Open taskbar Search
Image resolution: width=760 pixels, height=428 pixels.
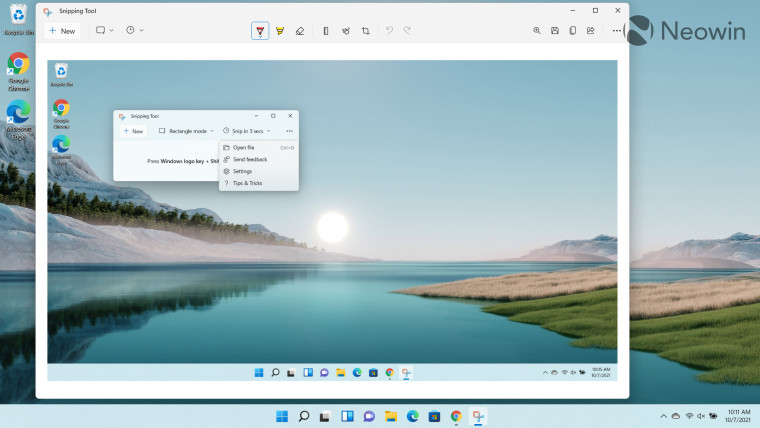[x=304, y=416]
